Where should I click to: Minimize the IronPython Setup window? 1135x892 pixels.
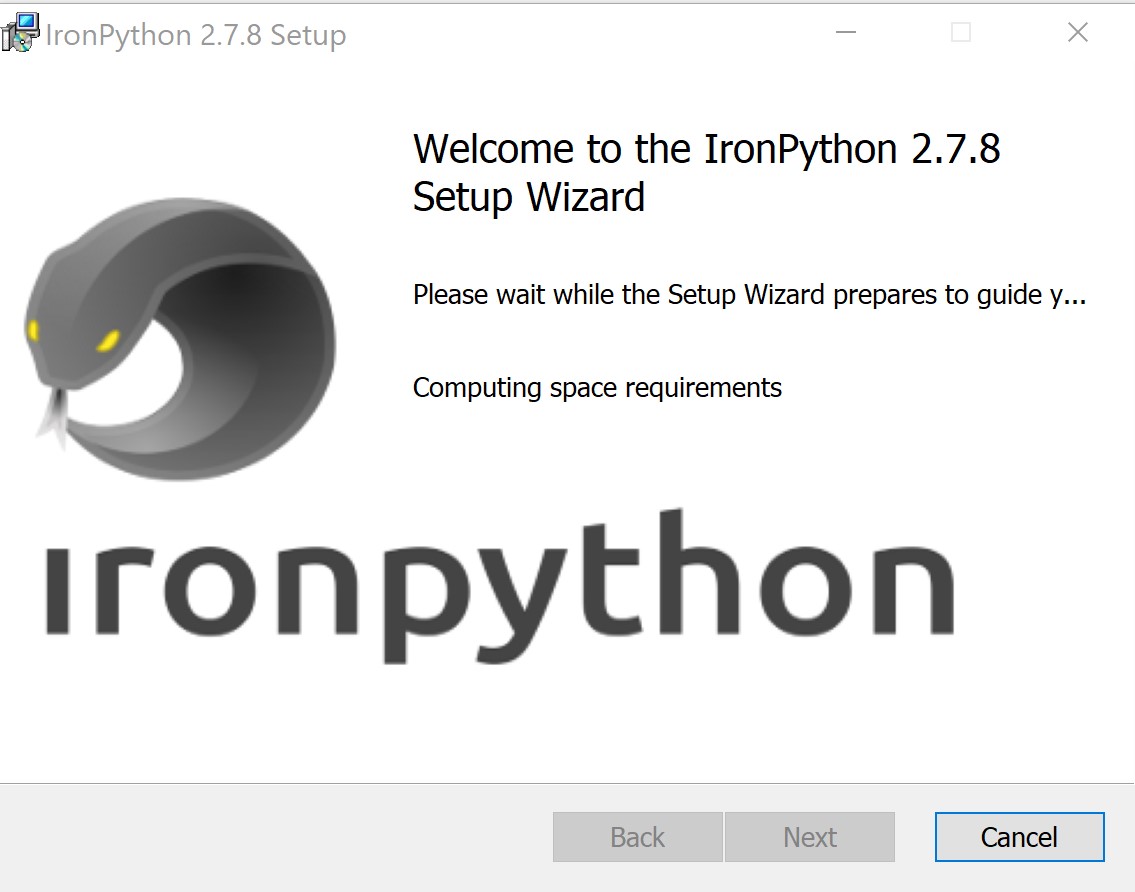[x=846, y=32]
